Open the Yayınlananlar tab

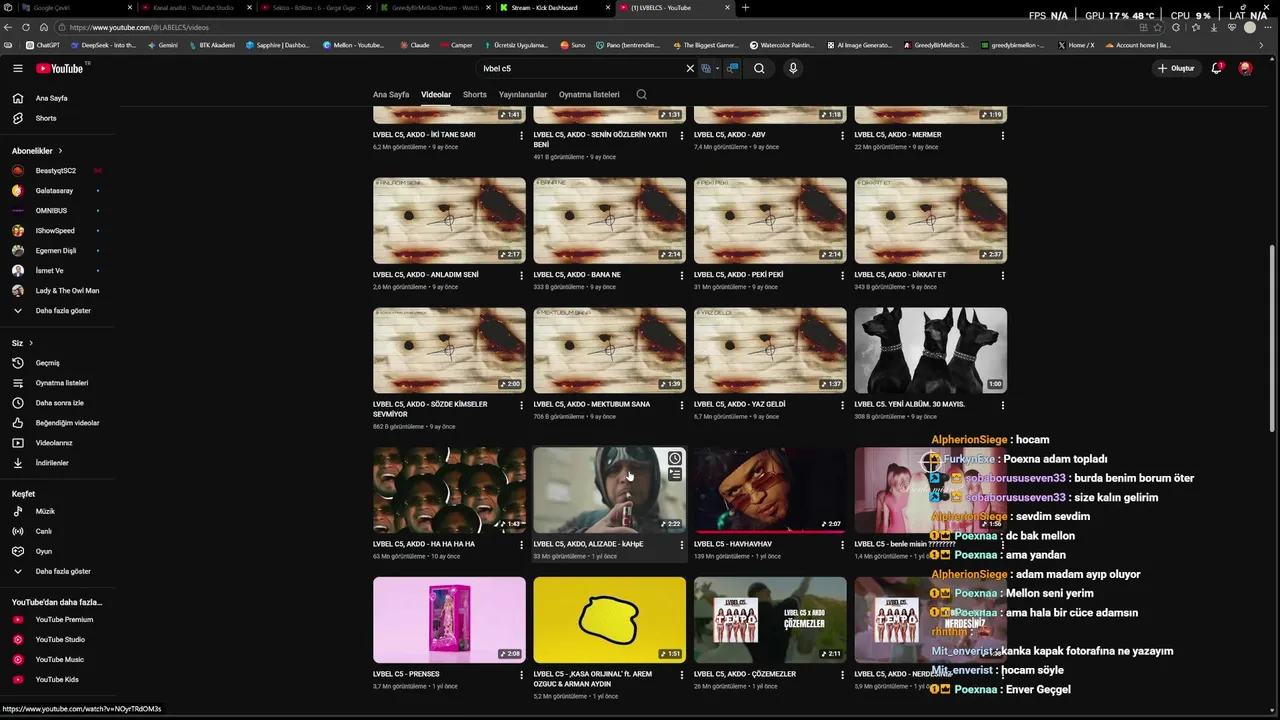coord(523,94)
